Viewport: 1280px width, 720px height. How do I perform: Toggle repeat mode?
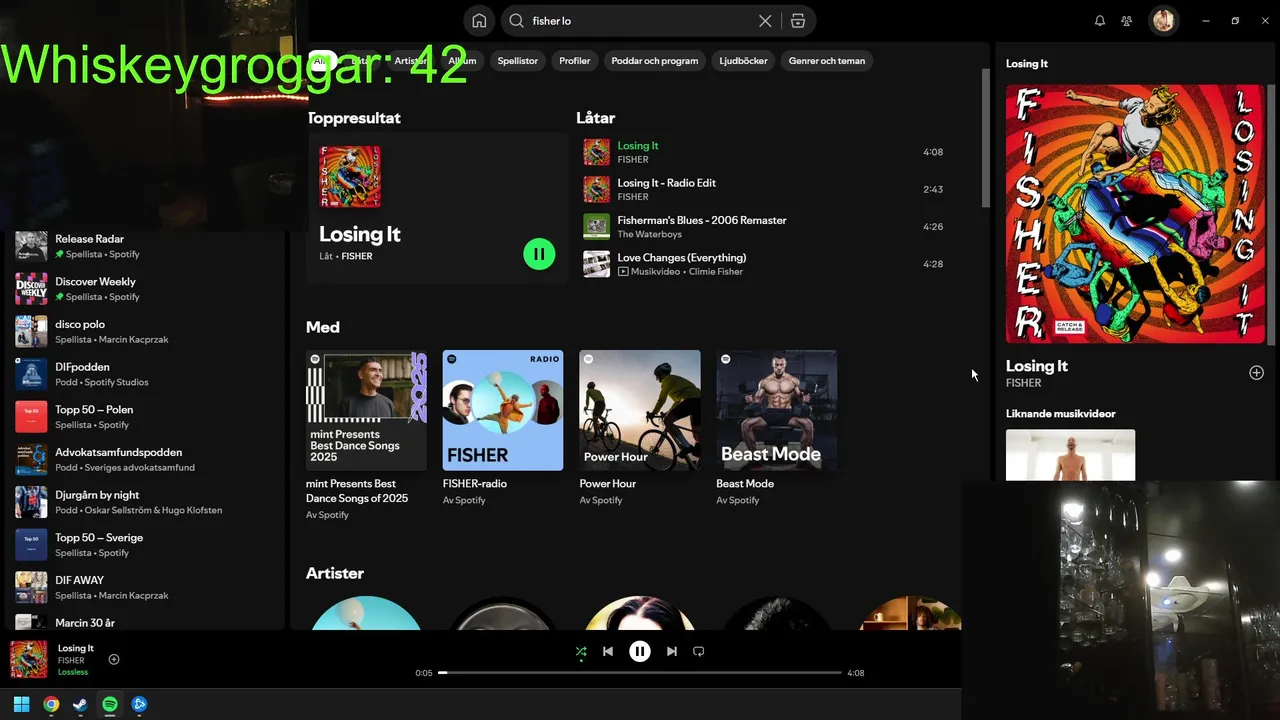(x=699, y=651)
